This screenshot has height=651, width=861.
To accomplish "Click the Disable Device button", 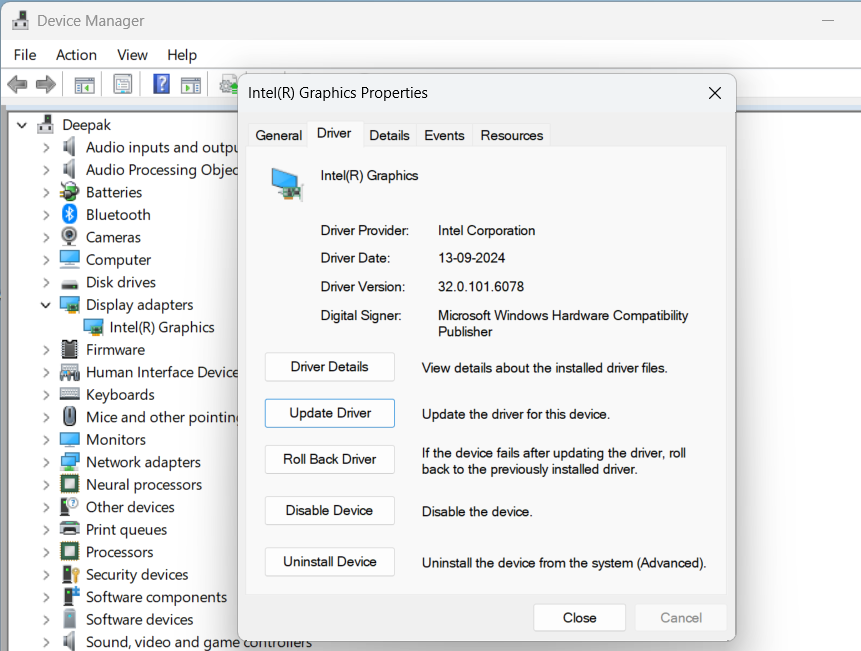I will tap(329, 510).
